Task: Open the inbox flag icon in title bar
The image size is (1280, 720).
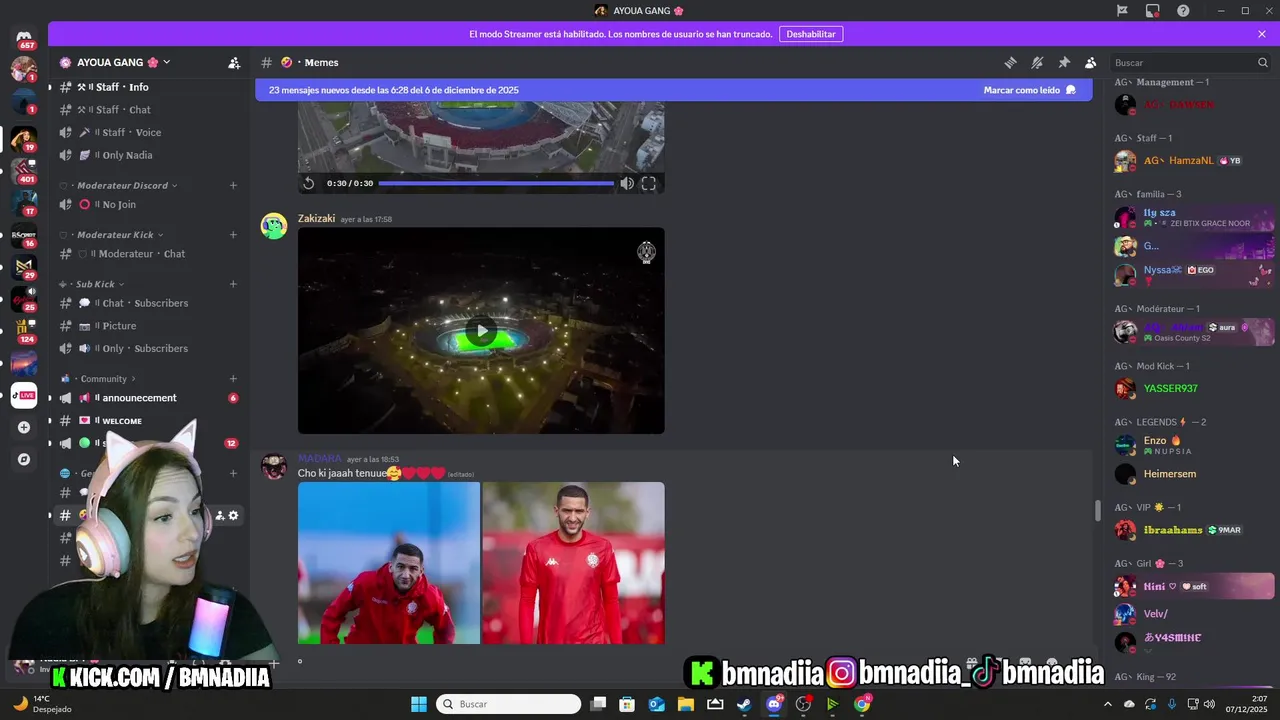Action: tap(1122, 10)
